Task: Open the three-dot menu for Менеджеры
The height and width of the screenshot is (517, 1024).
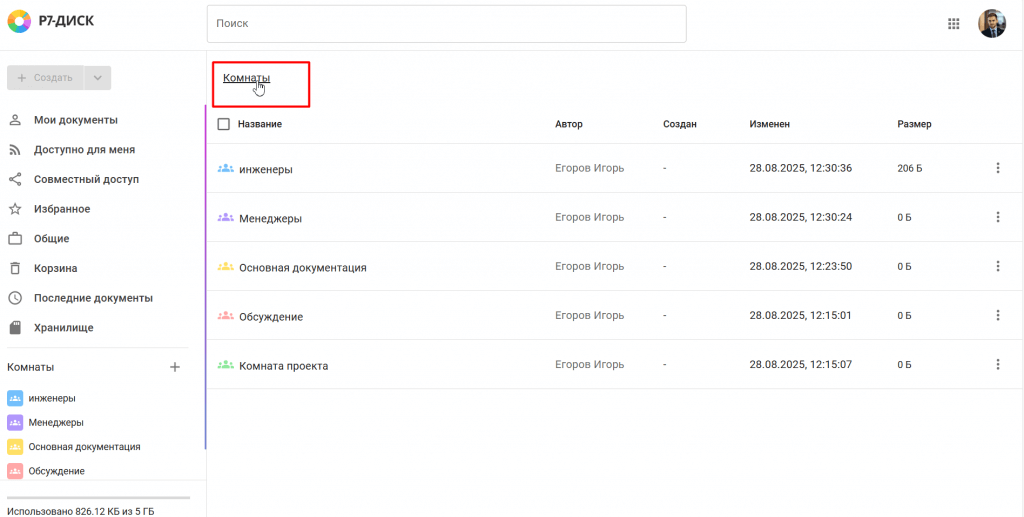Action: tap(997, 217)
